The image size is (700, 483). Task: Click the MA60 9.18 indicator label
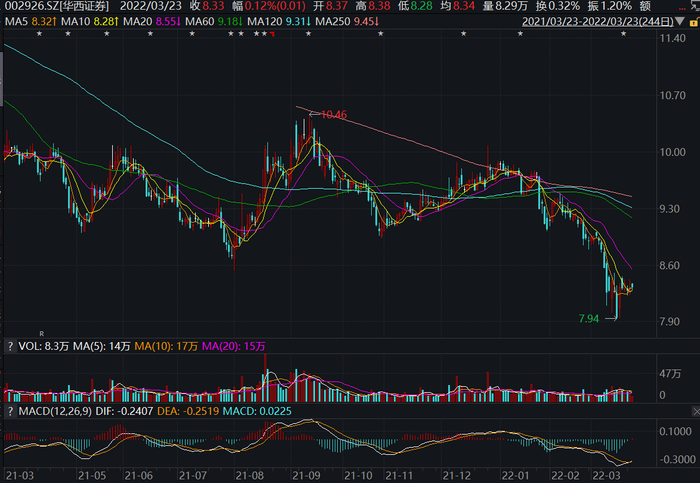point(214,21)
